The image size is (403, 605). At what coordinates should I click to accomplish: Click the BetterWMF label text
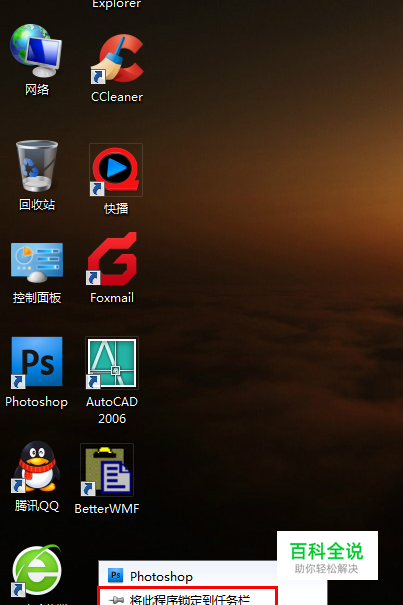pos(107,509)
